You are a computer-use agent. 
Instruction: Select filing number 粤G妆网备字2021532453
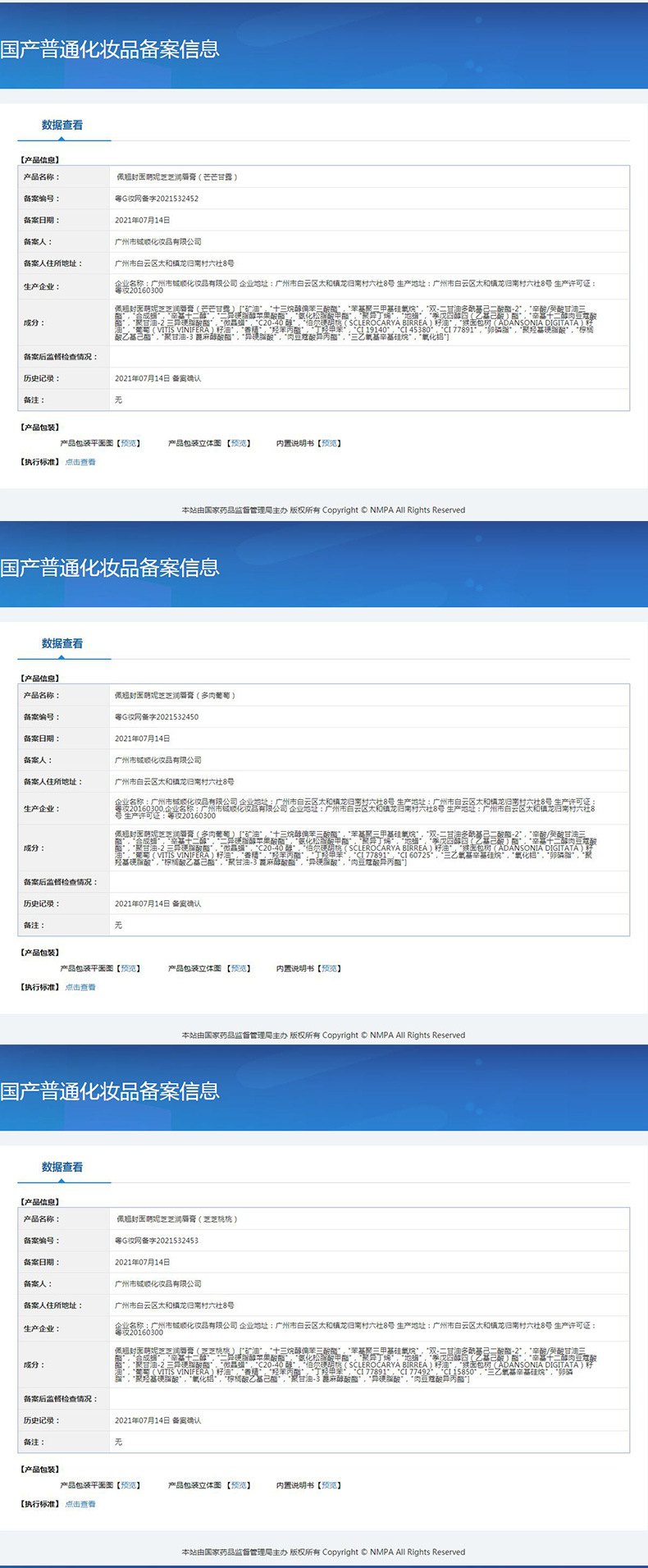click(157, 1241)
